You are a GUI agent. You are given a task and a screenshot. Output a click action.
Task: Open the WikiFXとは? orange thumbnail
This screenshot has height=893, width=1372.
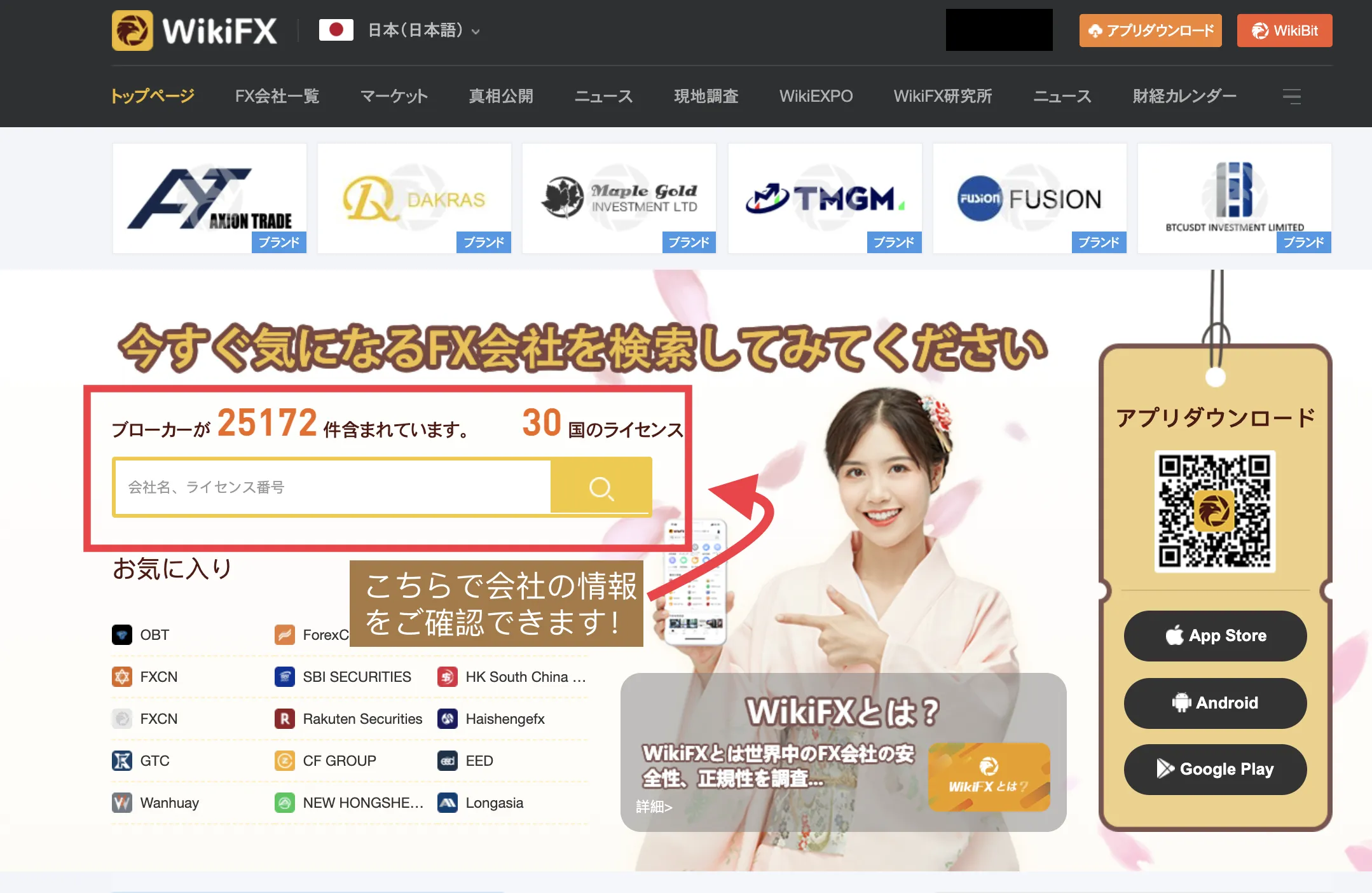[989, 777]
